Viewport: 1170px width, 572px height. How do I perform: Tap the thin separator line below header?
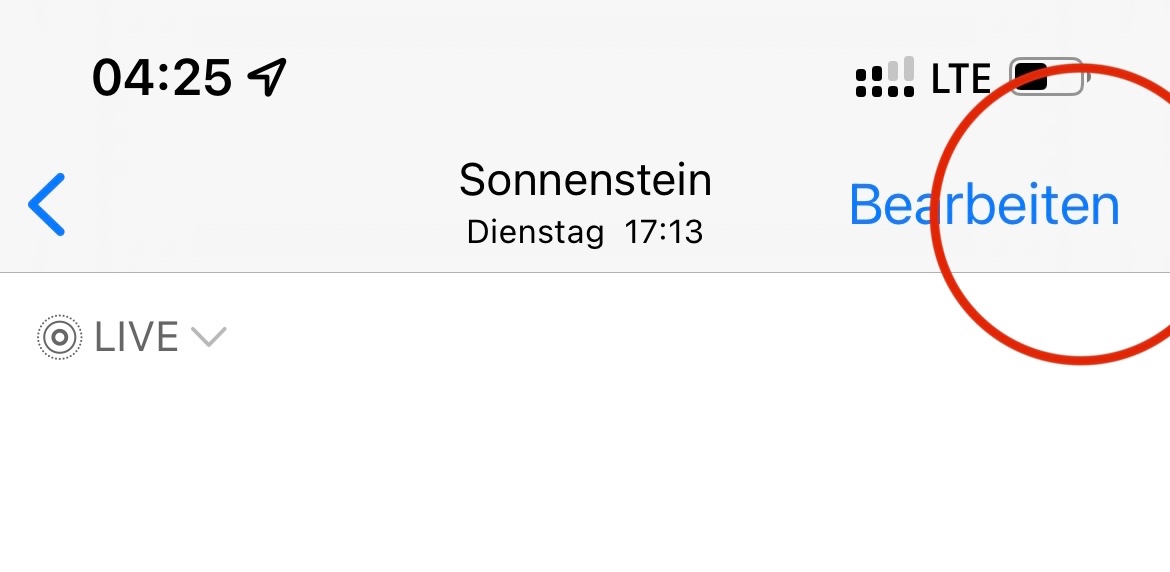pyautogui.click(x=500, y=272)
